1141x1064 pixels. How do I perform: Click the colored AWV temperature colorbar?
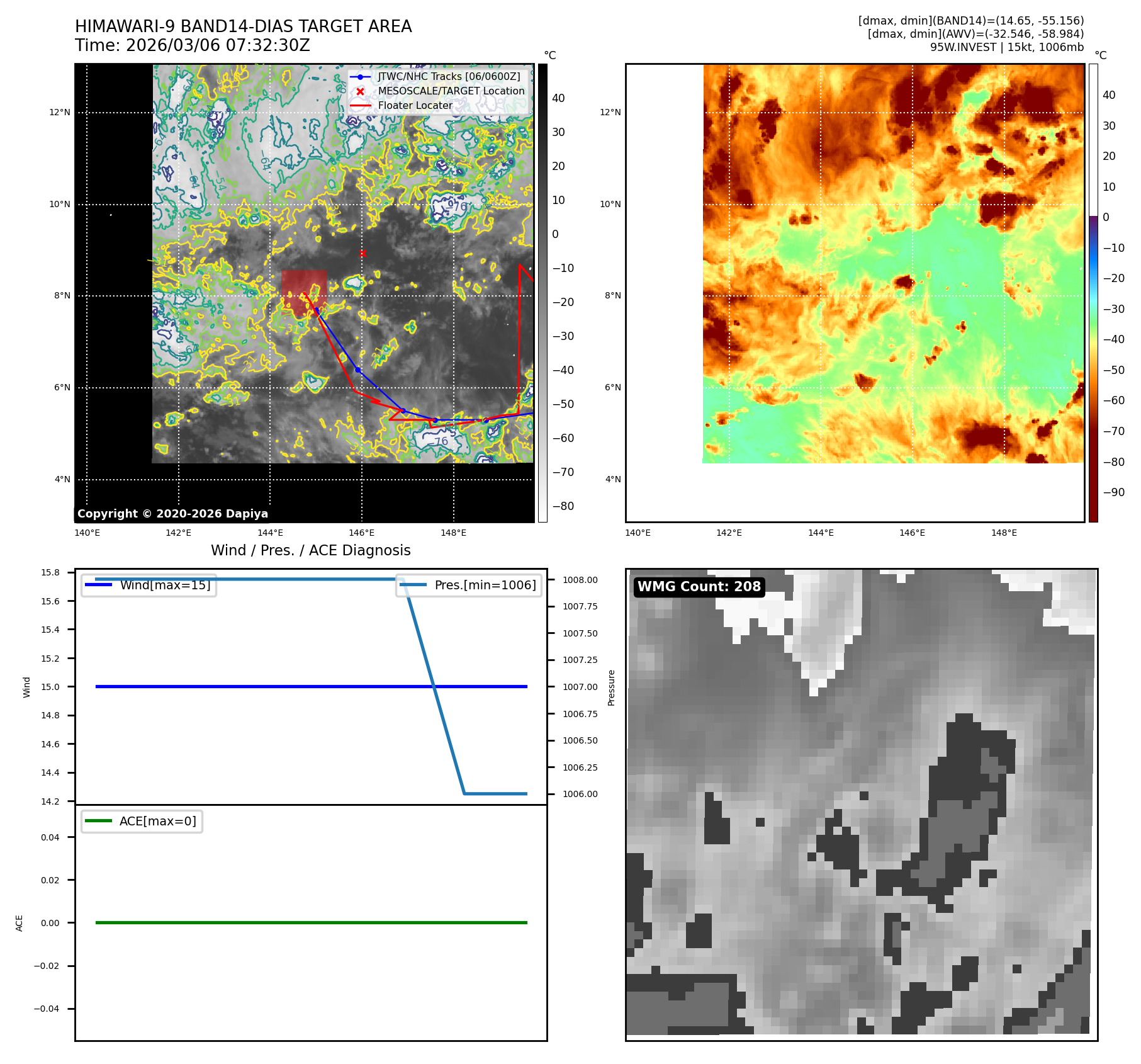1093,293
